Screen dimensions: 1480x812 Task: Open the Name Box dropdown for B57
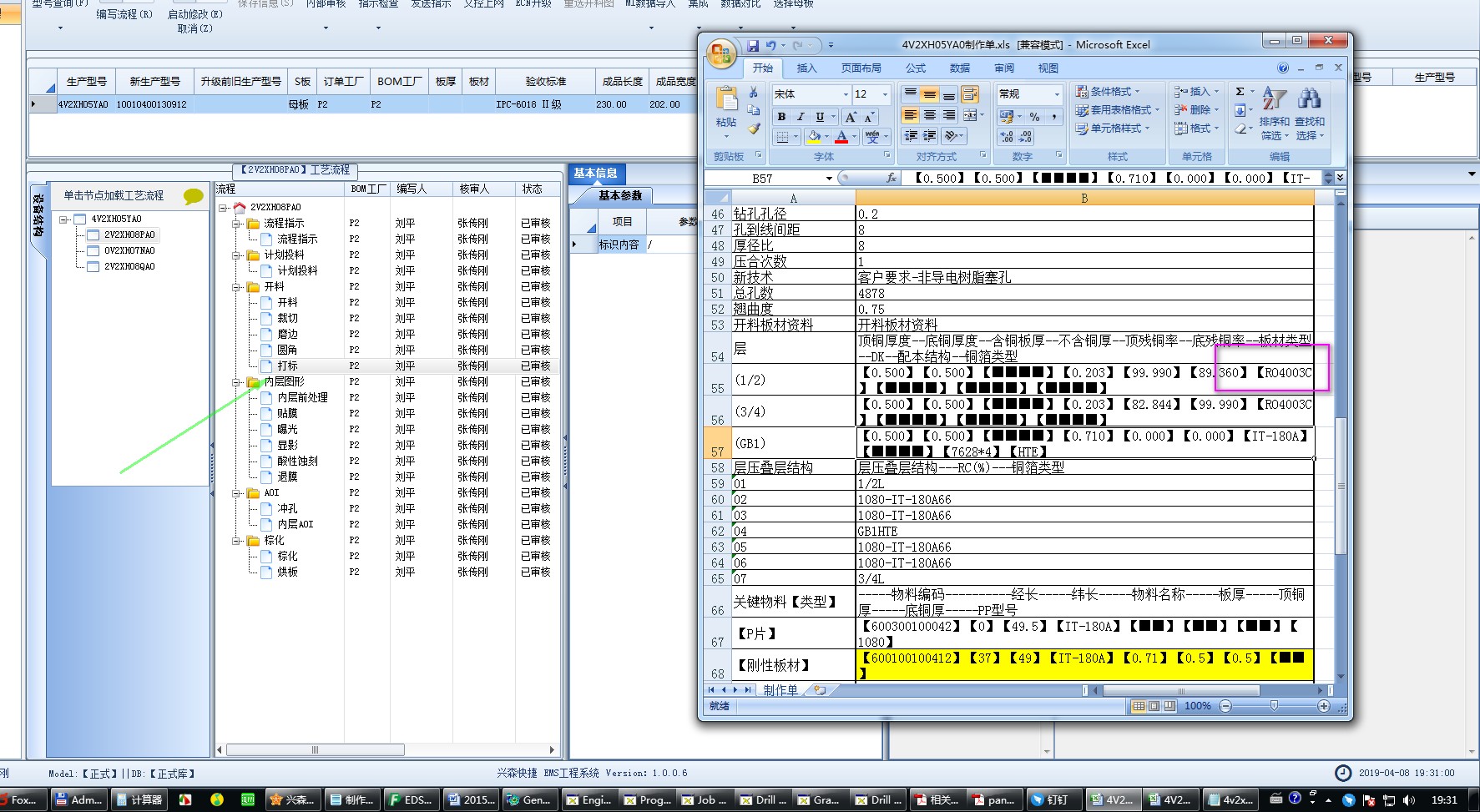pos(829,178)
